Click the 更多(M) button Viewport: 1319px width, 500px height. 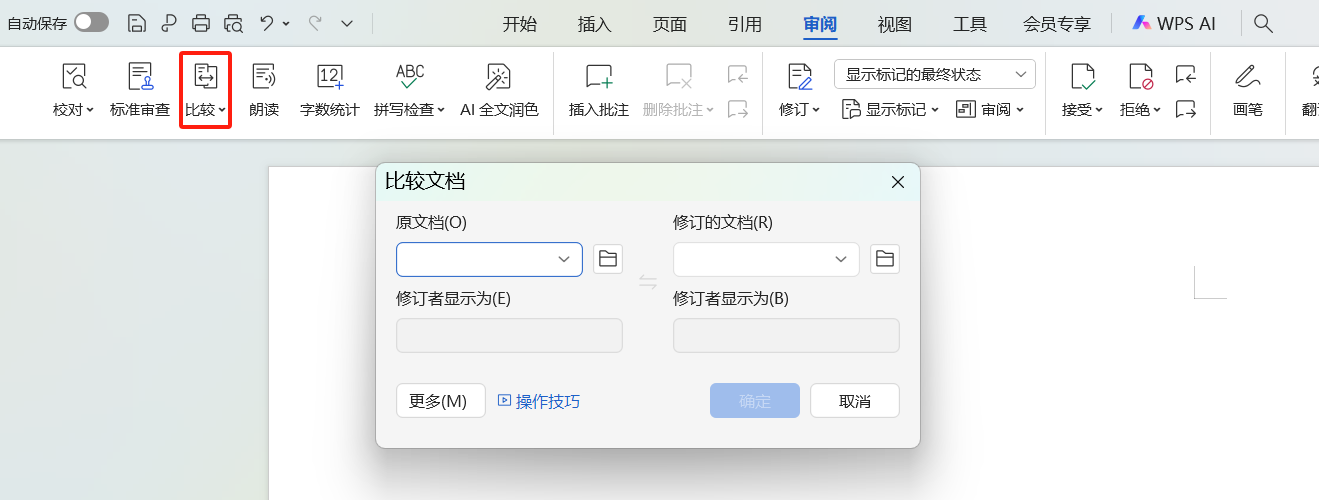441,401
